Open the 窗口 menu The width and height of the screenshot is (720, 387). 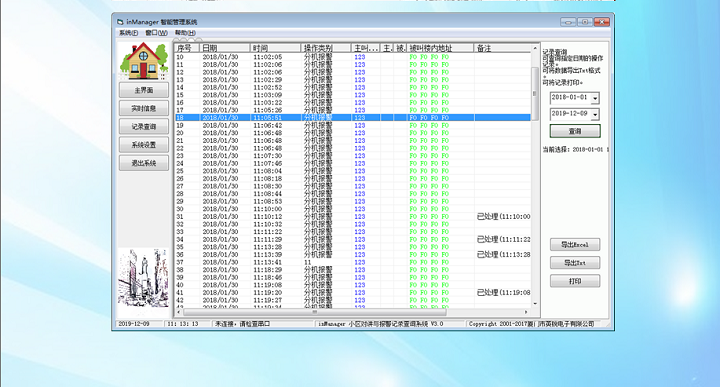coord(156,33)
